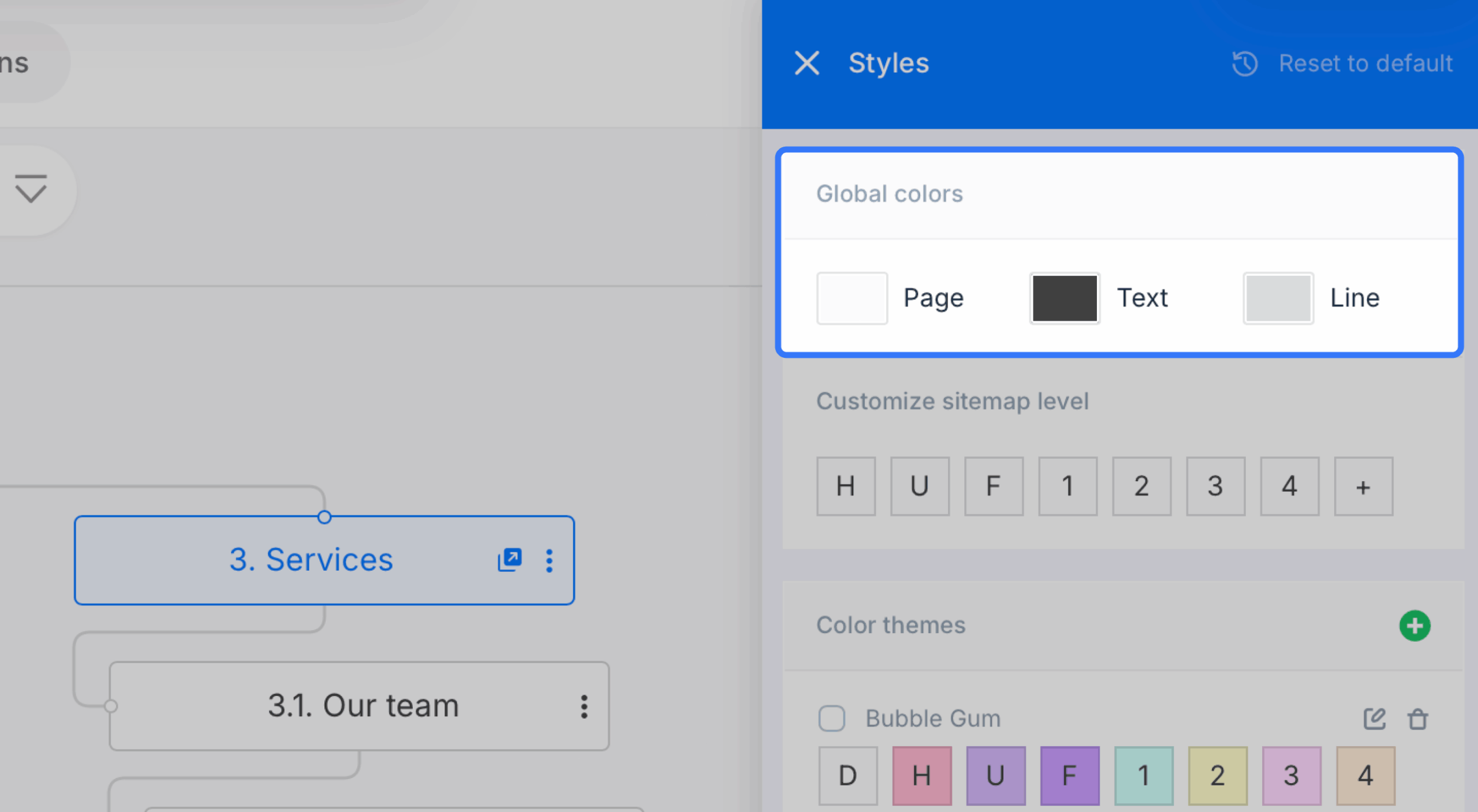Click the Global colors heading
This screenshot has width=1478, height=812.
click(889, 194)
